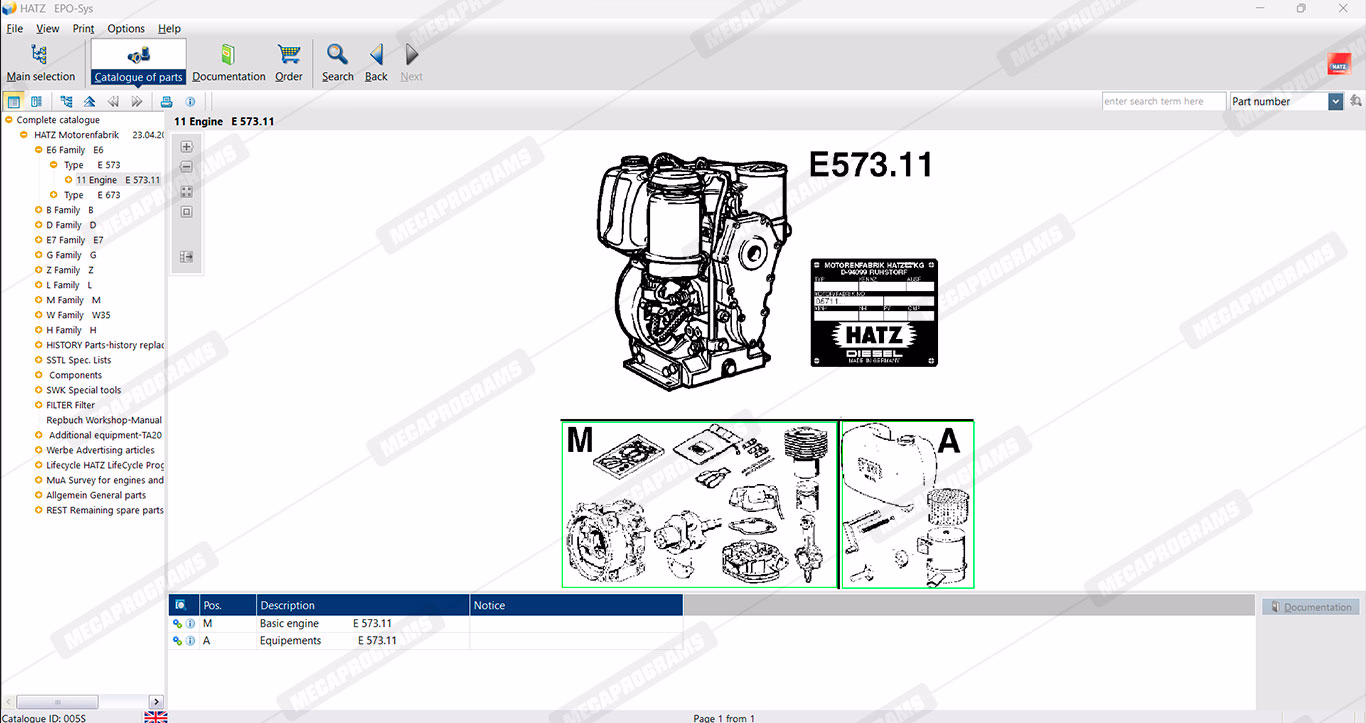Expand the B Family tree node

pos(38,210)
